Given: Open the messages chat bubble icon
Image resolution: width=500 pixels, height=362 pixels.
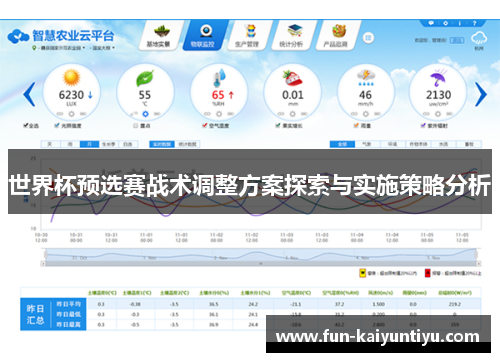Looking at the screenshot, I should click(x=431, y=23).
